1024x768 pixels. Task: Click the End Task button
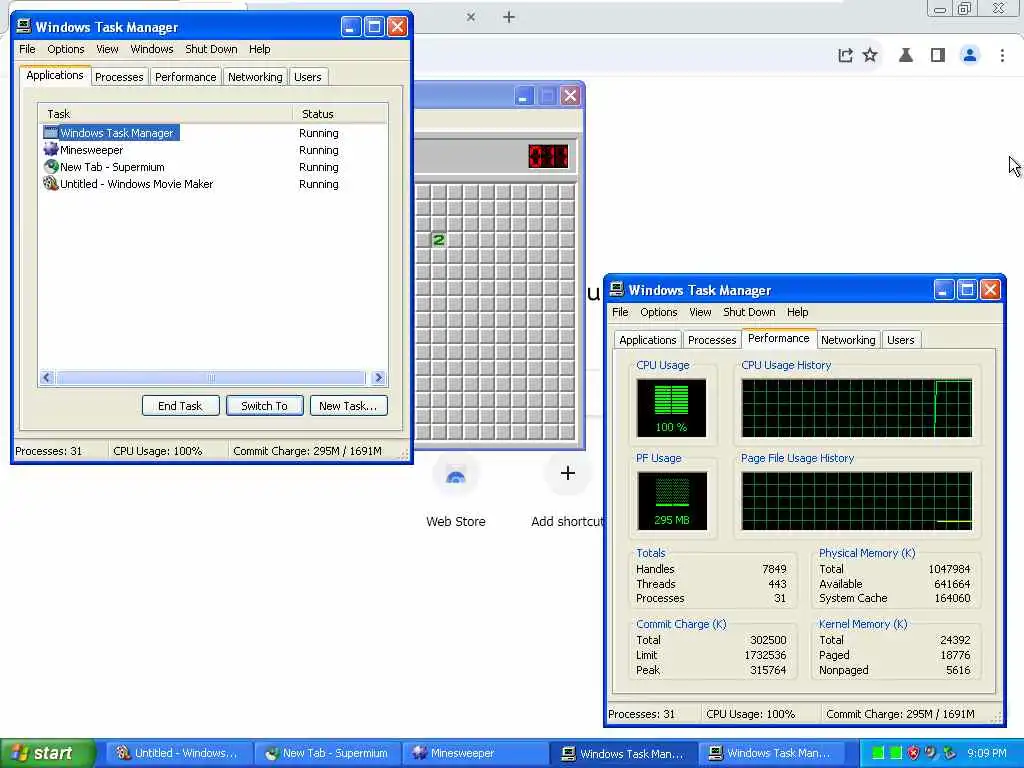[180, 406]
